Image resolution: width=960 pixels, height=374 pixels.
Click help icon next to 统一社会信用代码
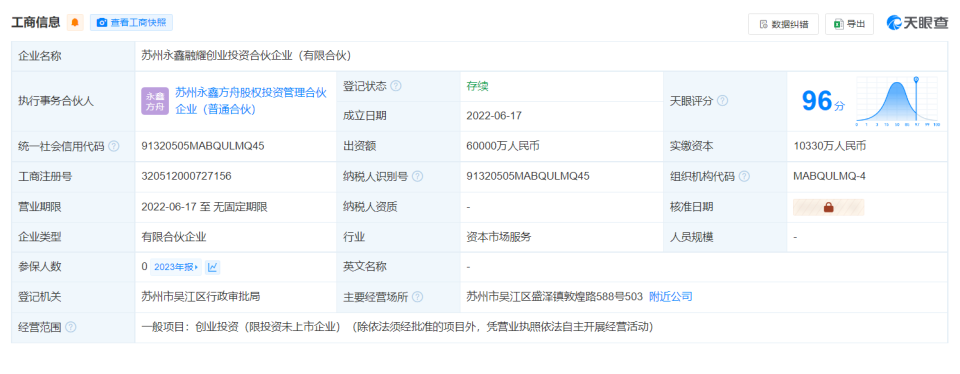pos(114,146)
